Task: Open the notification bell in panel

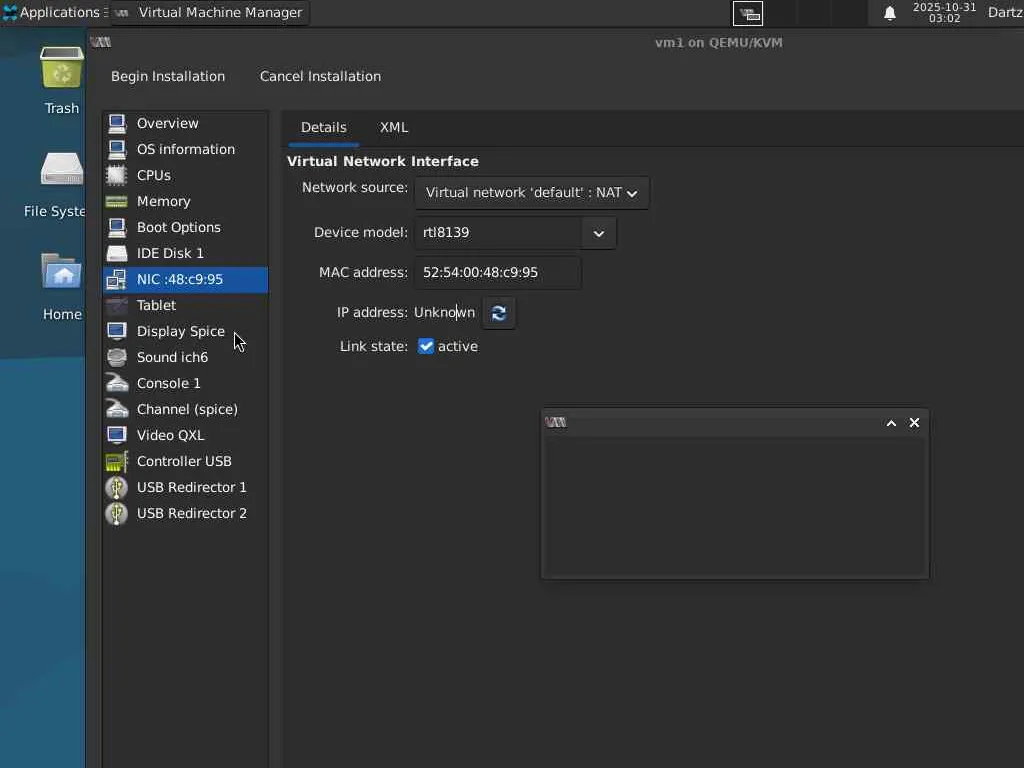Action: (890, 13)
